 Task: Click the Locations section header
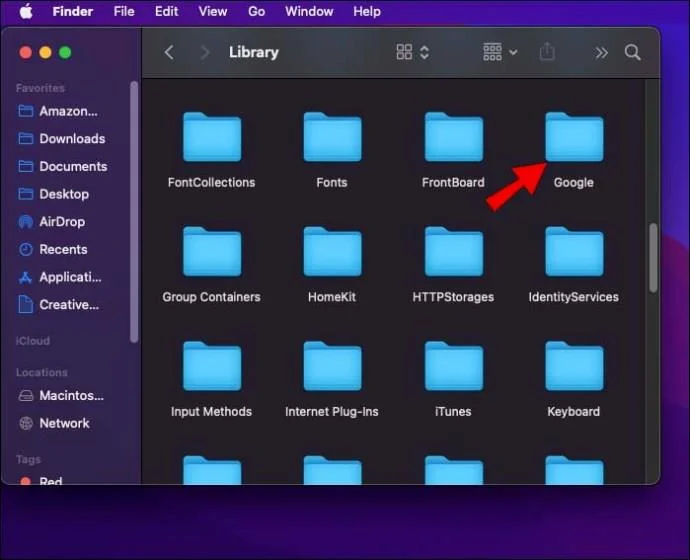[x=42, y=373]
